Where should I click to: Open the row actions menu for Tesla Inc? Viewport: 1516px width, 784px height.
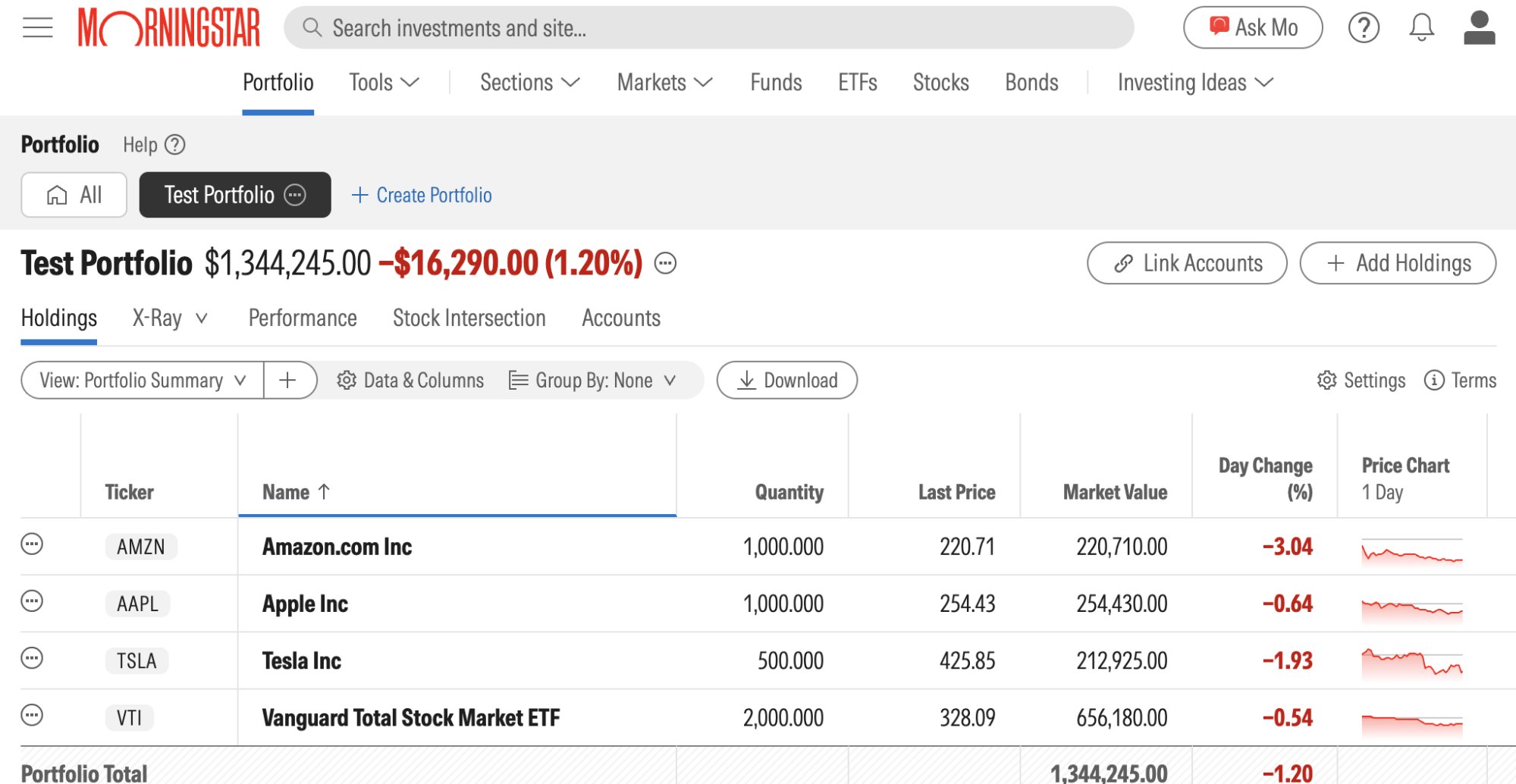(32, 658)
